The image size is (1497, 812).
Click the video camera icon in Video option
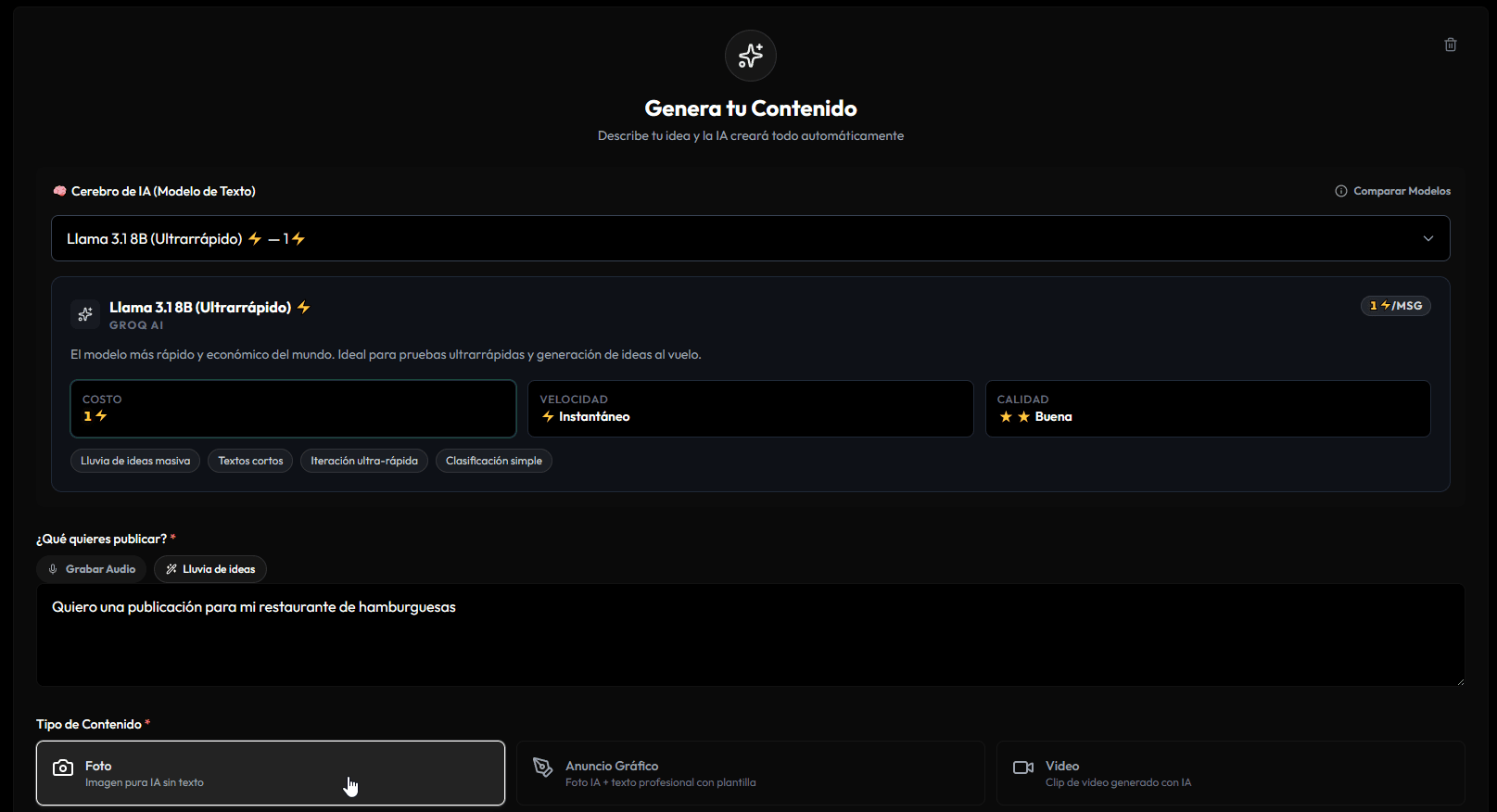(1023, 768)
